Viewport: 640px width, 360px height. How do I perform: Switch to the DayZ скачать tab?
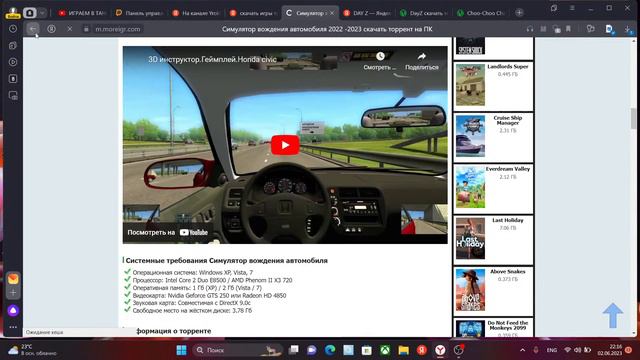424,13
